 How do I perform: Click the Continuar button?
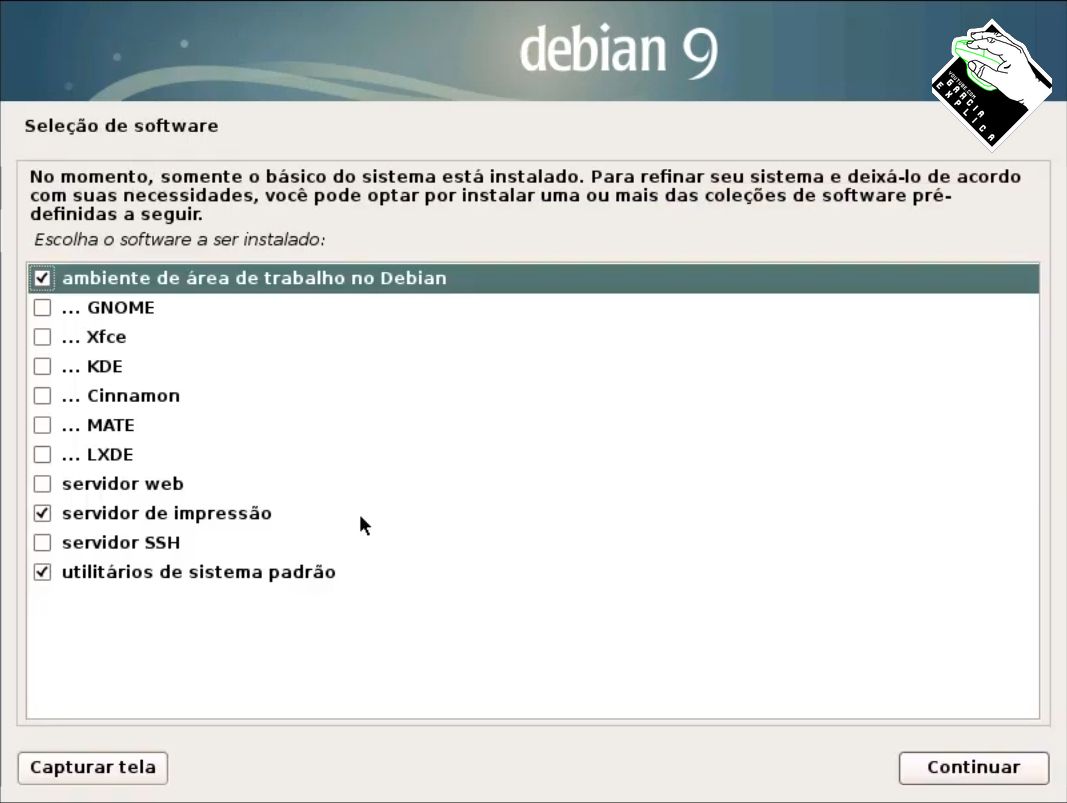[x=974, y=768]
